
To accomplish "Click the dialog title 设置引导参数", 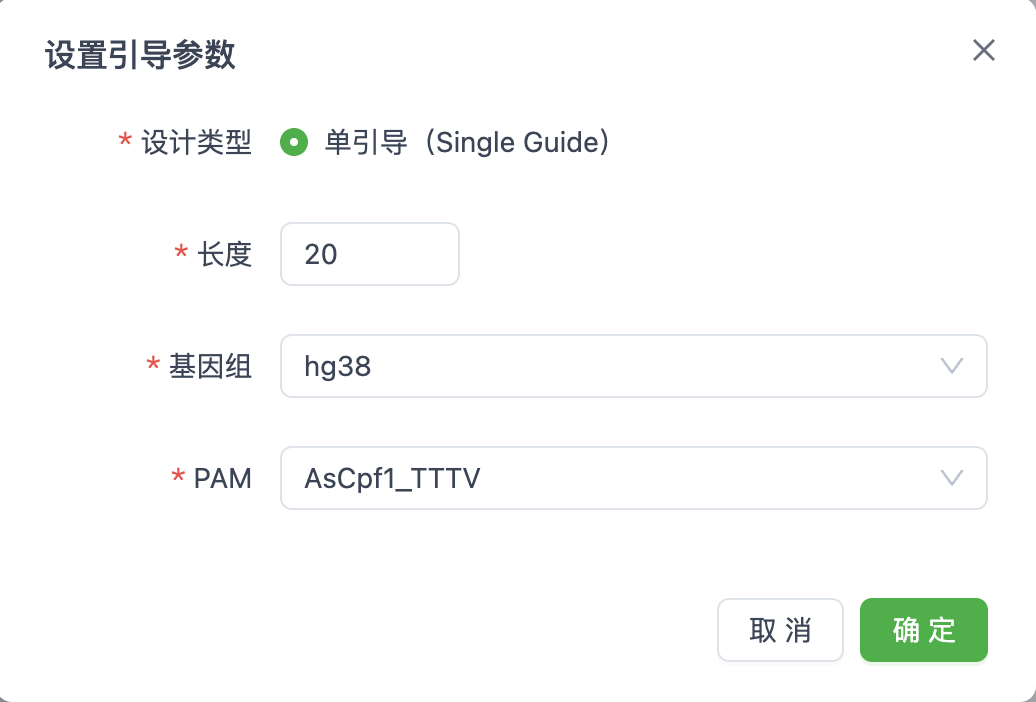I will pos(140,56).
